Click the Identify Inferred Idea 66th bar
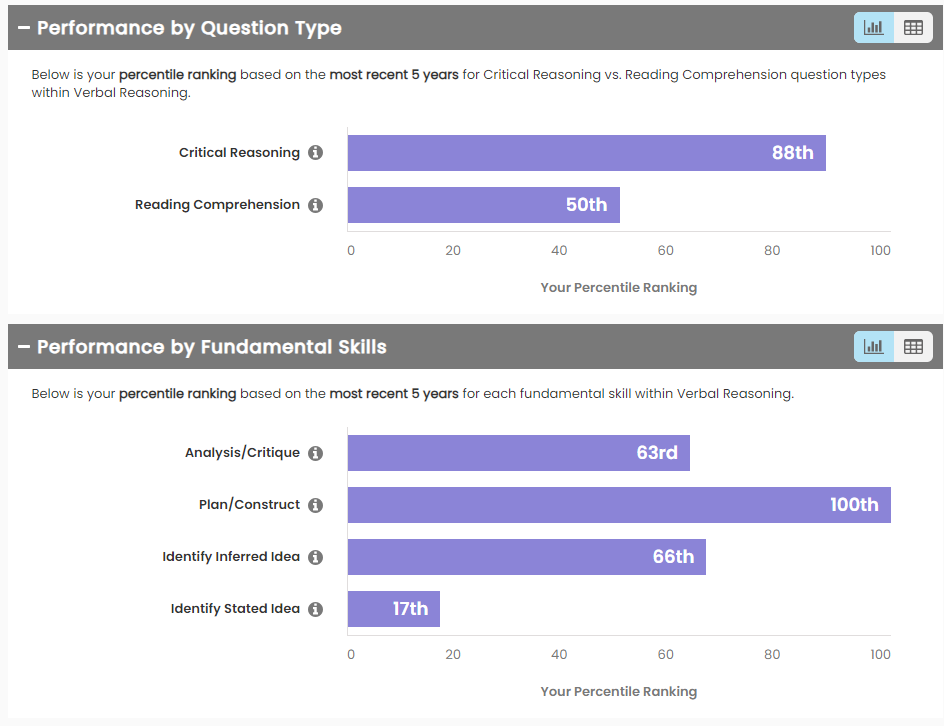944x726 pixels. tap(526, 557)
